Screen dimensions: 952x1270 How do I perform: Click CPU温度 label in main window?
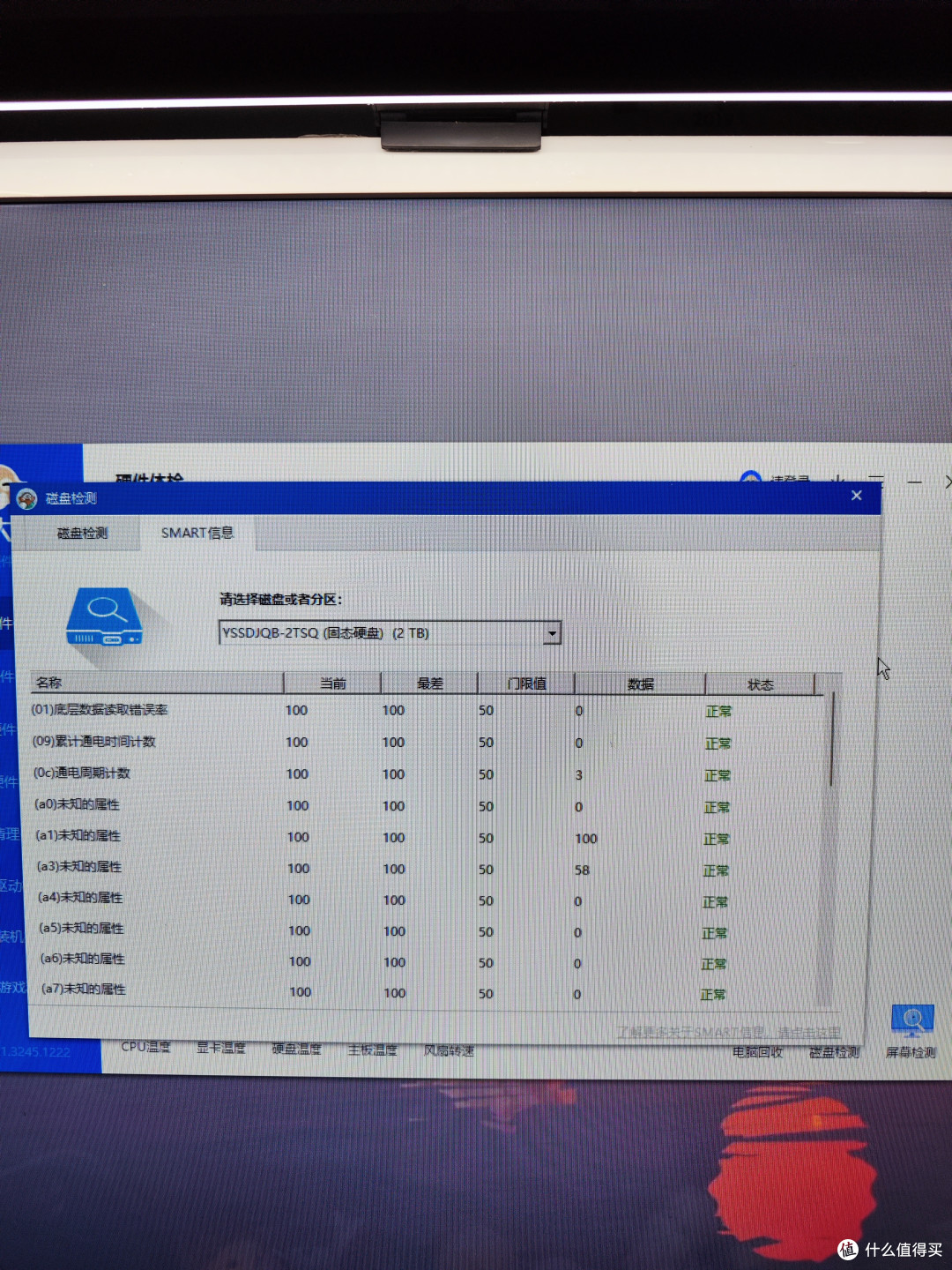coord(145,1047)
